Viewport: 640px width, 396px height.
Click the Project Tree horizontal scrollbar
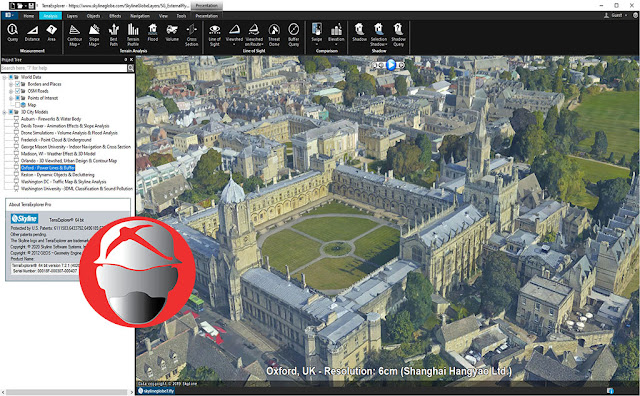[67, 392]
